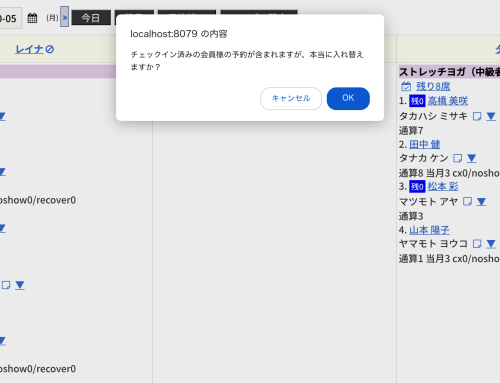
Task: Open member 田中 健 profile link
Action: [x=425, y=144]
